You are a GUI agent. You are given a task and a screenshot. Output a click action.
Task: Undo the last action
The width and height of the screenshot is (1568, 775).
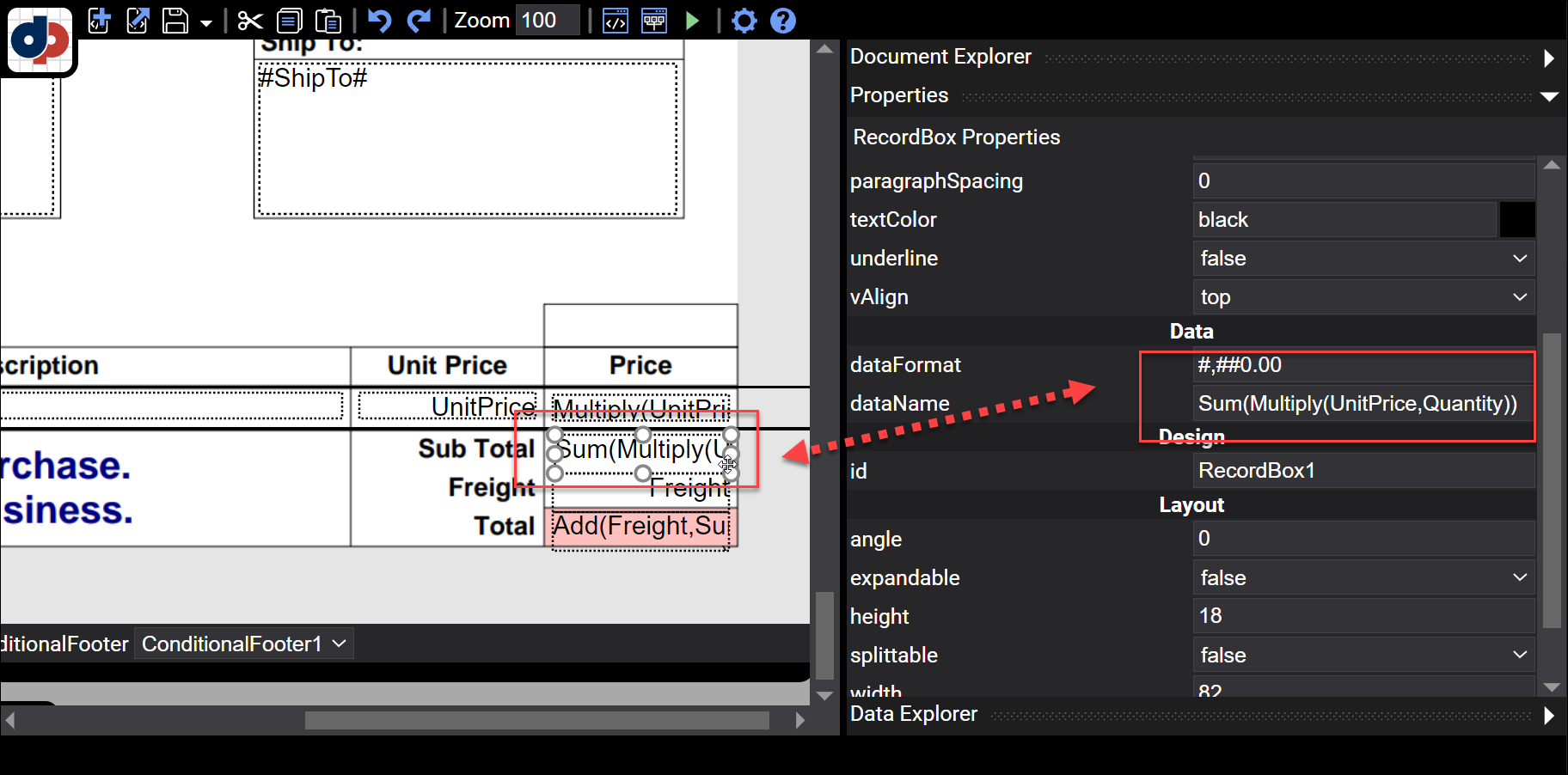[x=379, y=20]
